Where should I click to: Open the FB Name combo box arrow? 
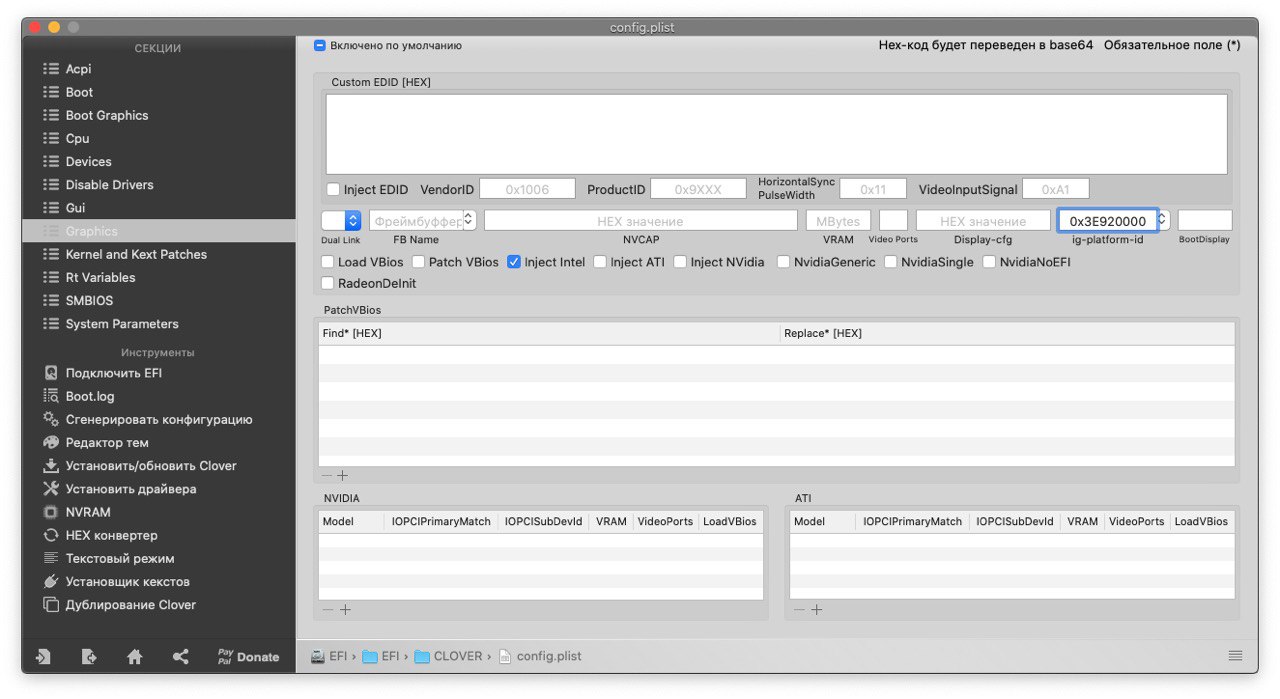point(469,221)
